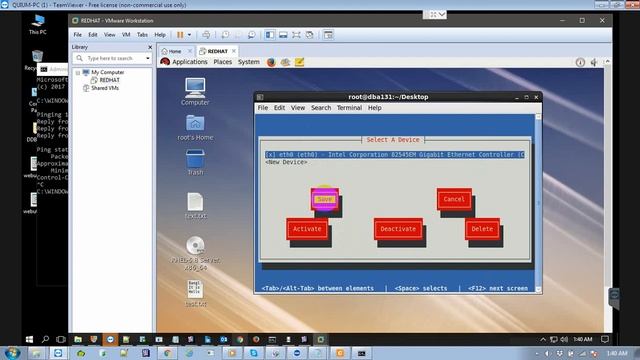The height and width of the screenshot is (360, 640).
Task: Collapse the My Computer tree node
Action: pos(78,72)
